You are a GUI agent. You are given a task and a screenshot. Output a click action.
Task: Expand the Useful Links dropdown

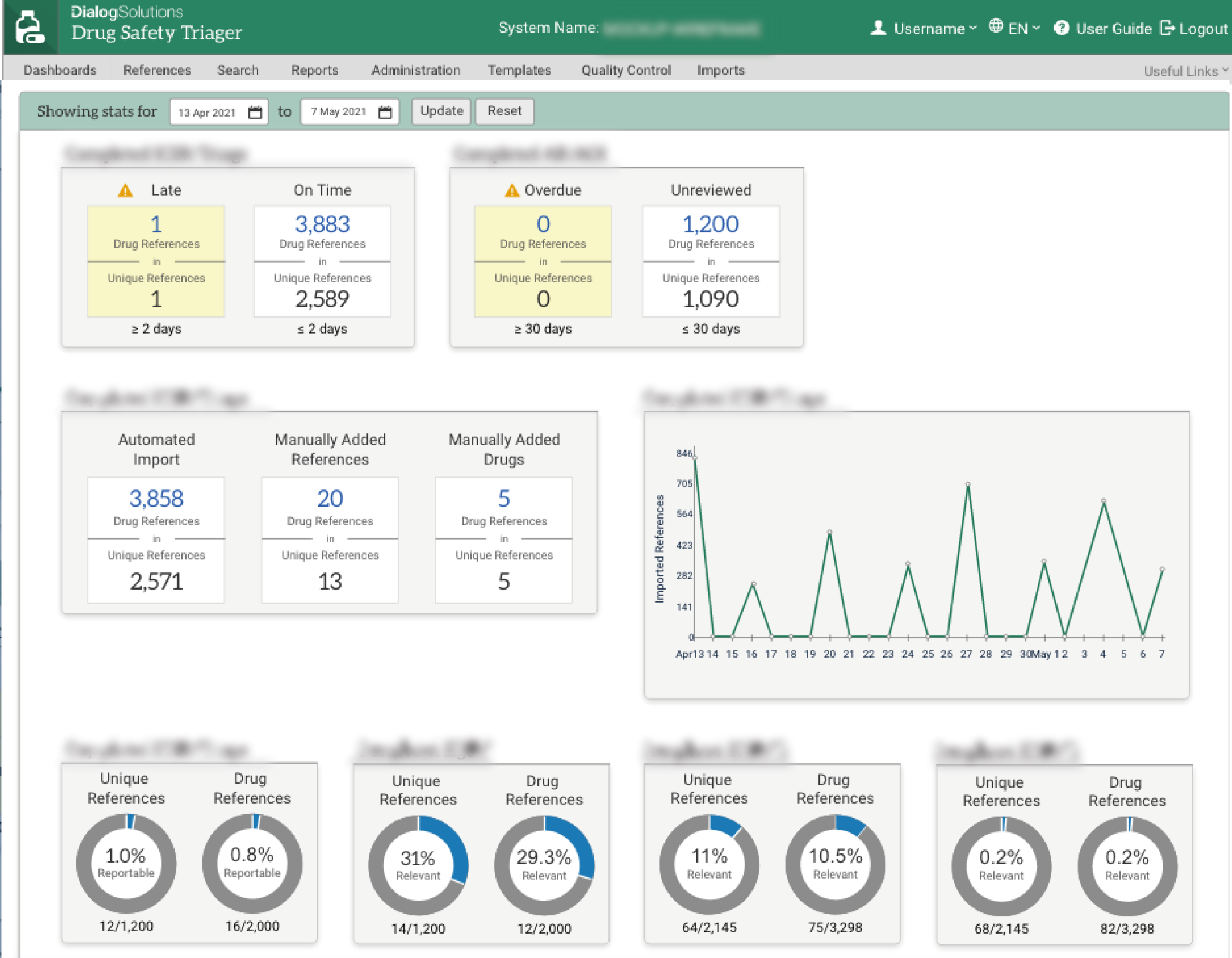point(1185,71)
